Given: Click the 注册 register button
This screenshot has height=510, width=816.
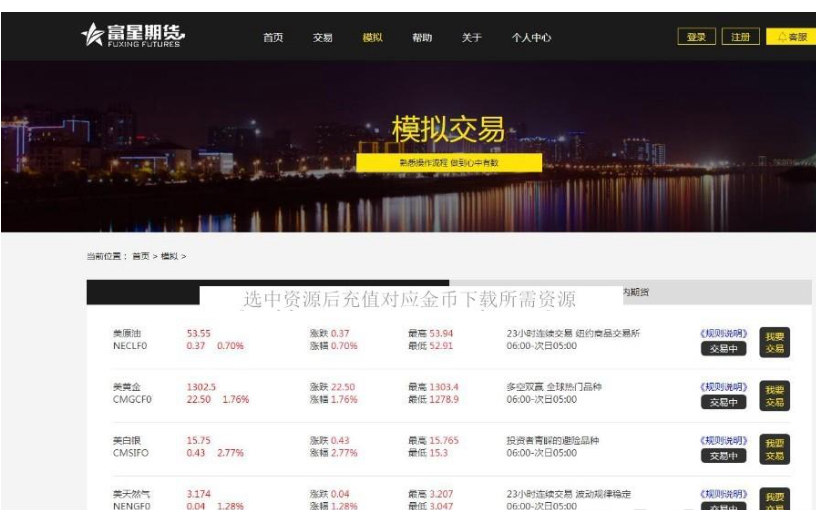Looking at the screenshot, I should [x=741, y=36].
